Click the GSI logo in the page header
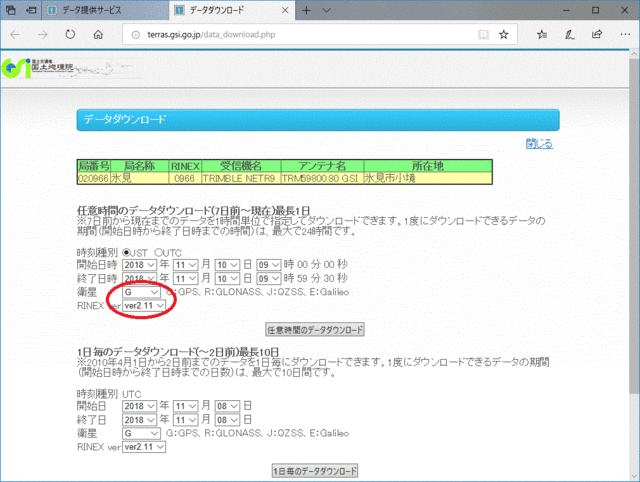 tap(38, 68)
